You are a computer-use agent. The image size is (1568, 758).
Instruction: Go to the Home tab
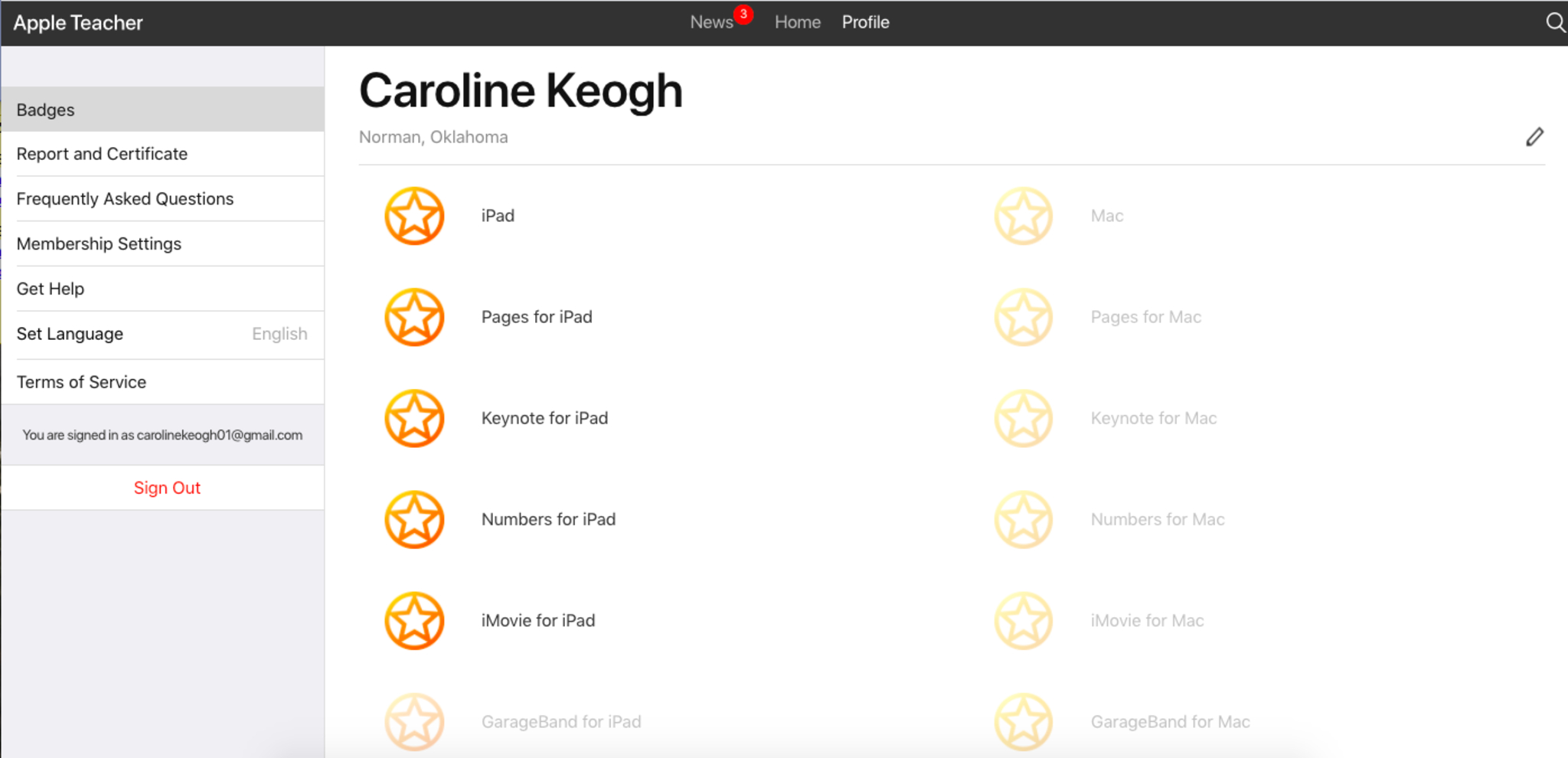tap(797, 22)
